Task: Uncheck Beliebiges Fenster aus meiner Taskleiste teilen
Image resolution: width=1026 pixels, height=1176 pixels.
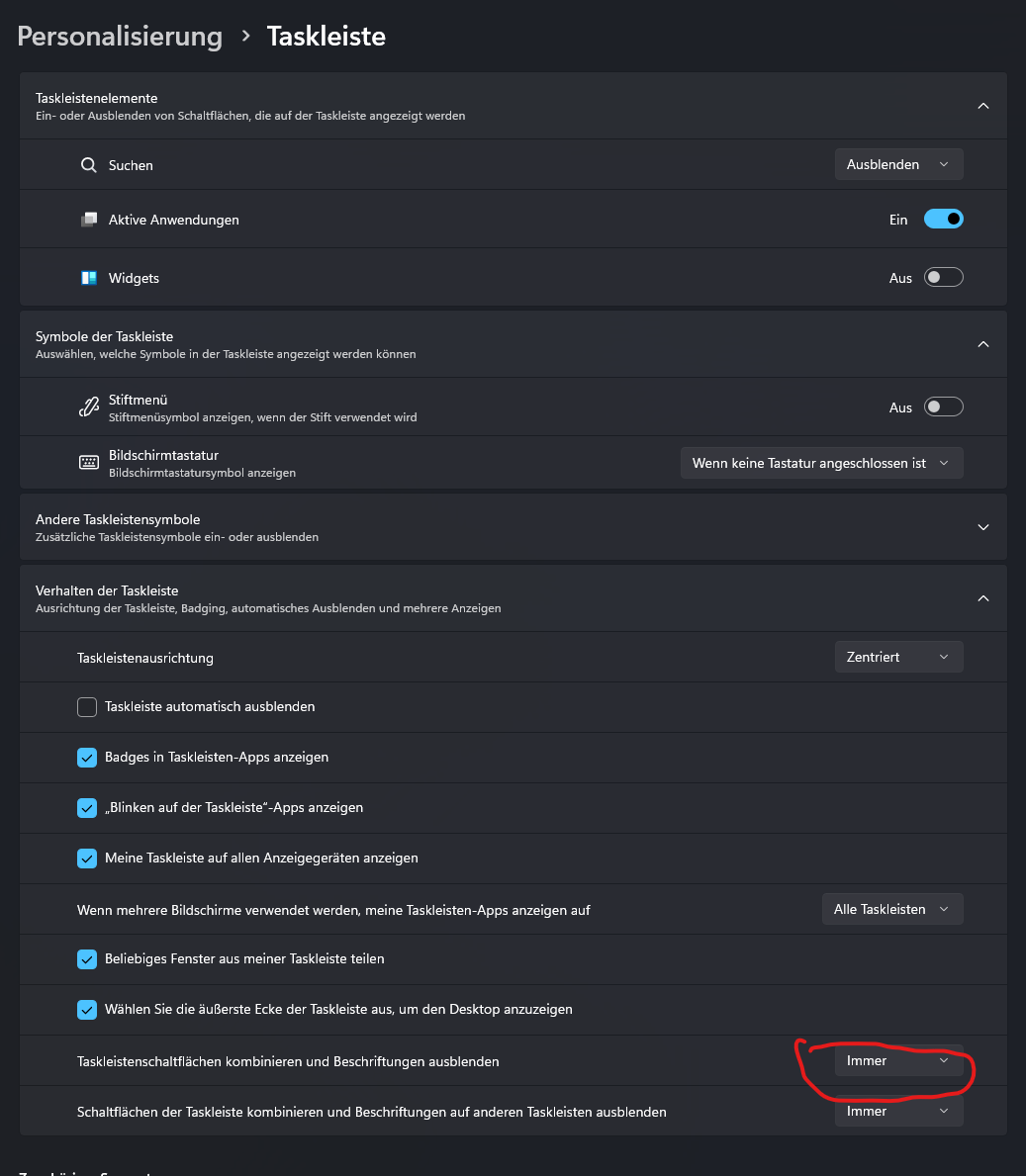Action: point(87,959)
